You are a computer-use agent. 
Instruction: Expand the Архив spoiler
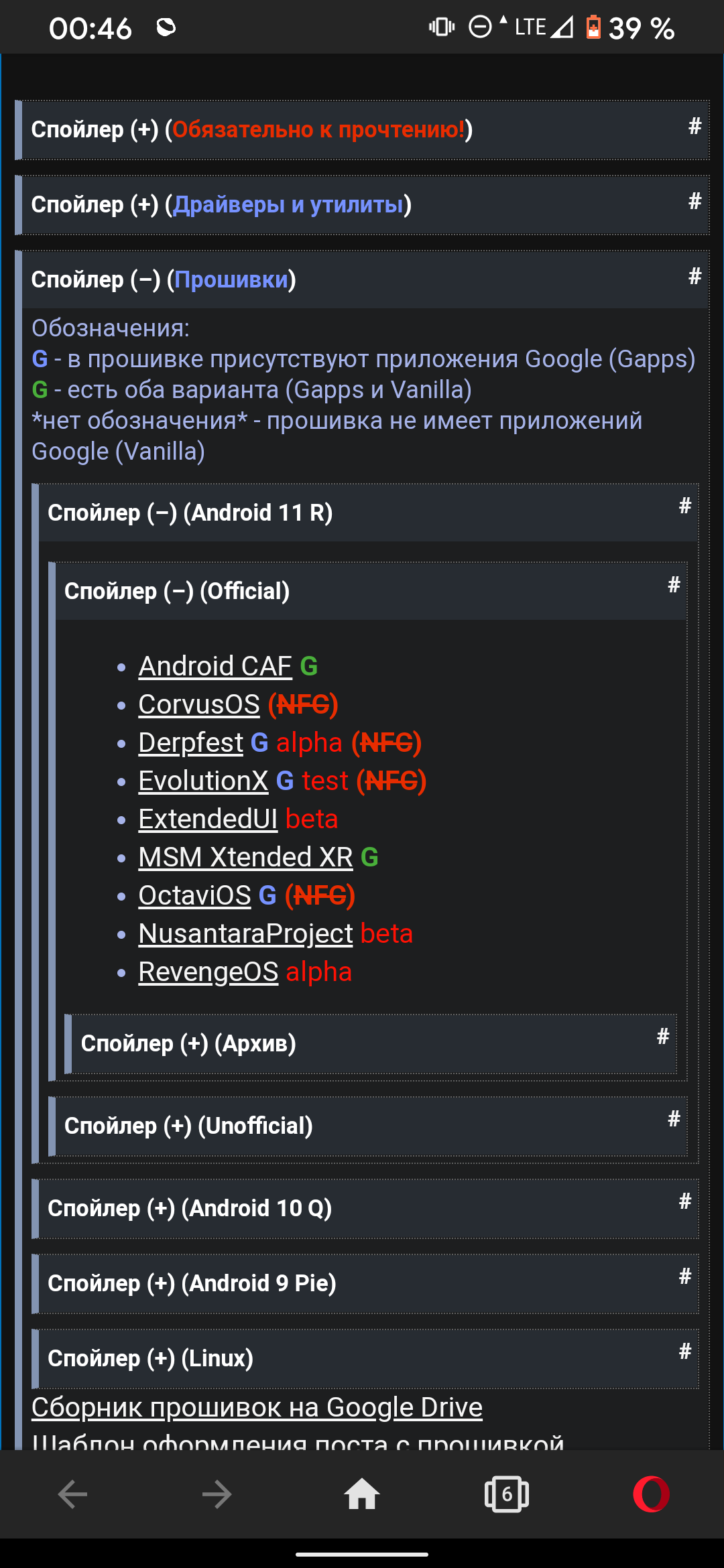click(x=188, y=1043)
